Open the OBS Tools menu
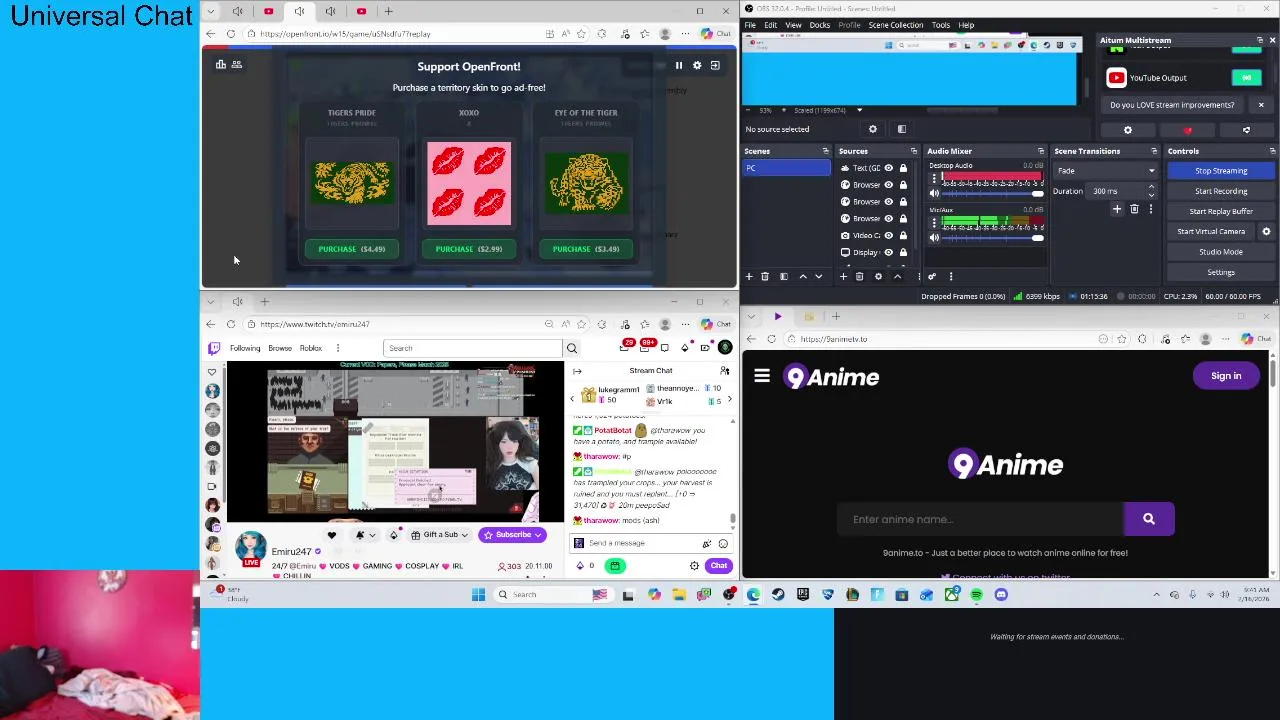Viewport: 1280px width, 720px height. point(941,25)
